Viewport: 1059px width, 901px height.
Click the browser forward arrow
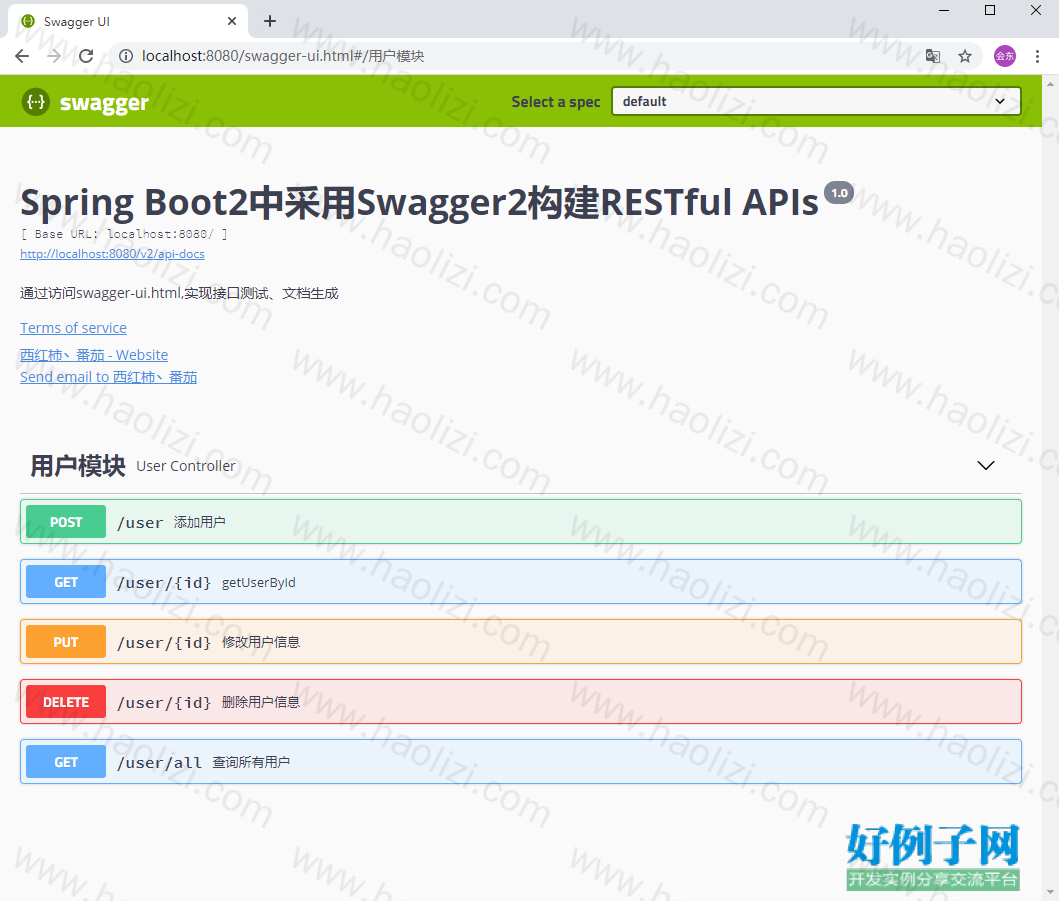coord(54,56)
